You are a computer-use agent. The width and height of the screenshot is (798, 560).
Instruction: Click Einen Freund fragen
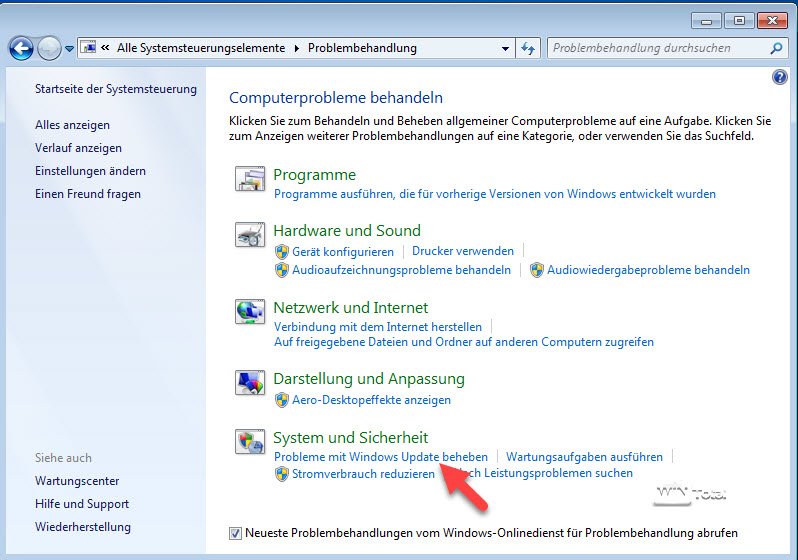tap(88, 194)
